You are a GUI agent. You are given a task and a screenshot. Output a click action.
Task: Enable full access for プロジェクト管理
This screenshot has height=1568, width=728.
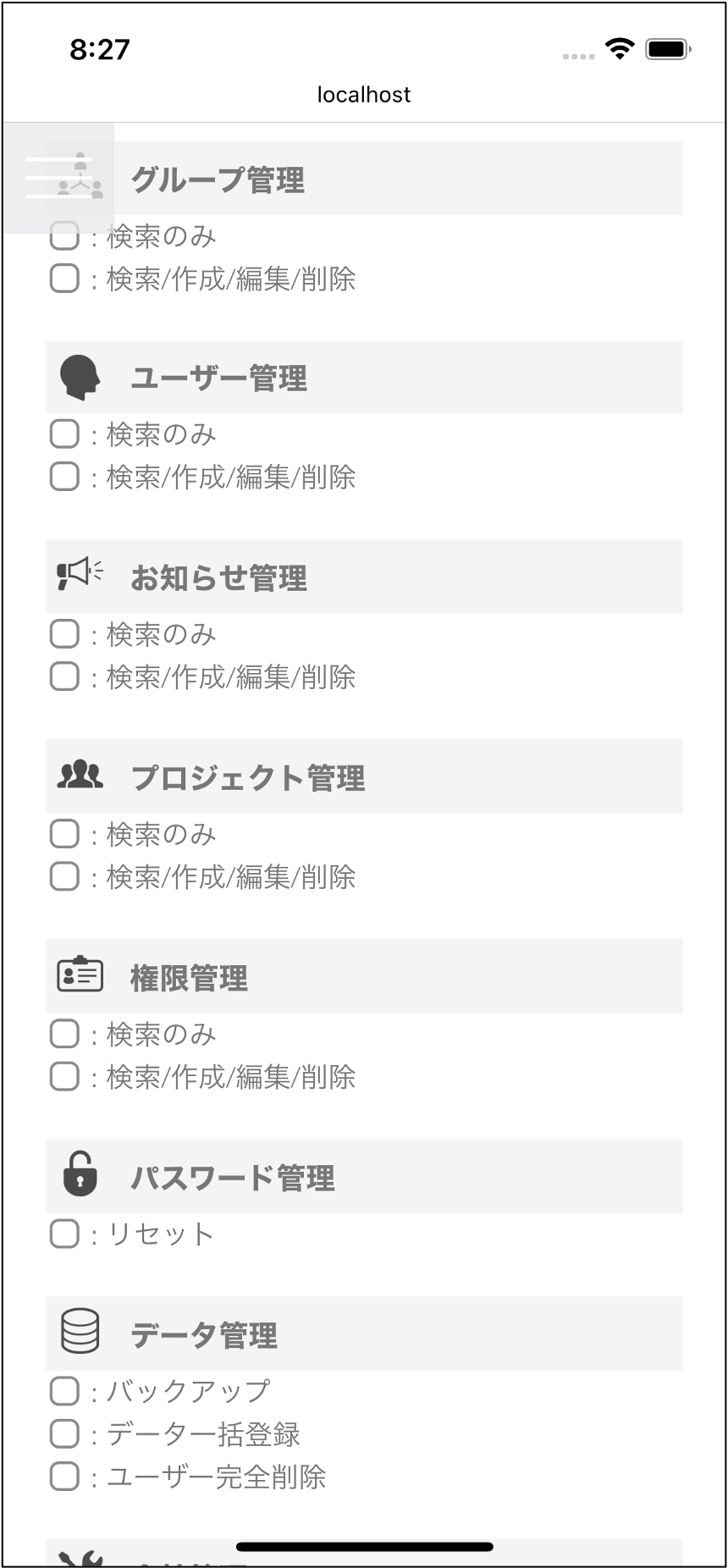click(x=64, y=876)
